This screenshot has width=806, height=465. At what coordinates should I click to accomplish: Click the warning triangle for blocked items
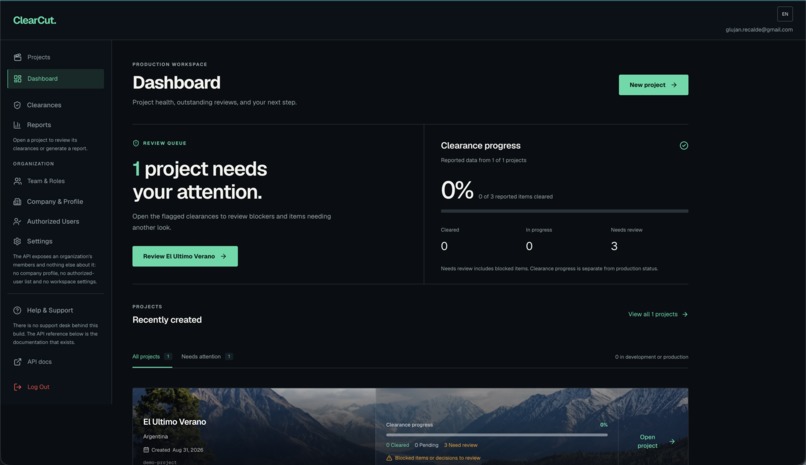(x=389, y=458)
